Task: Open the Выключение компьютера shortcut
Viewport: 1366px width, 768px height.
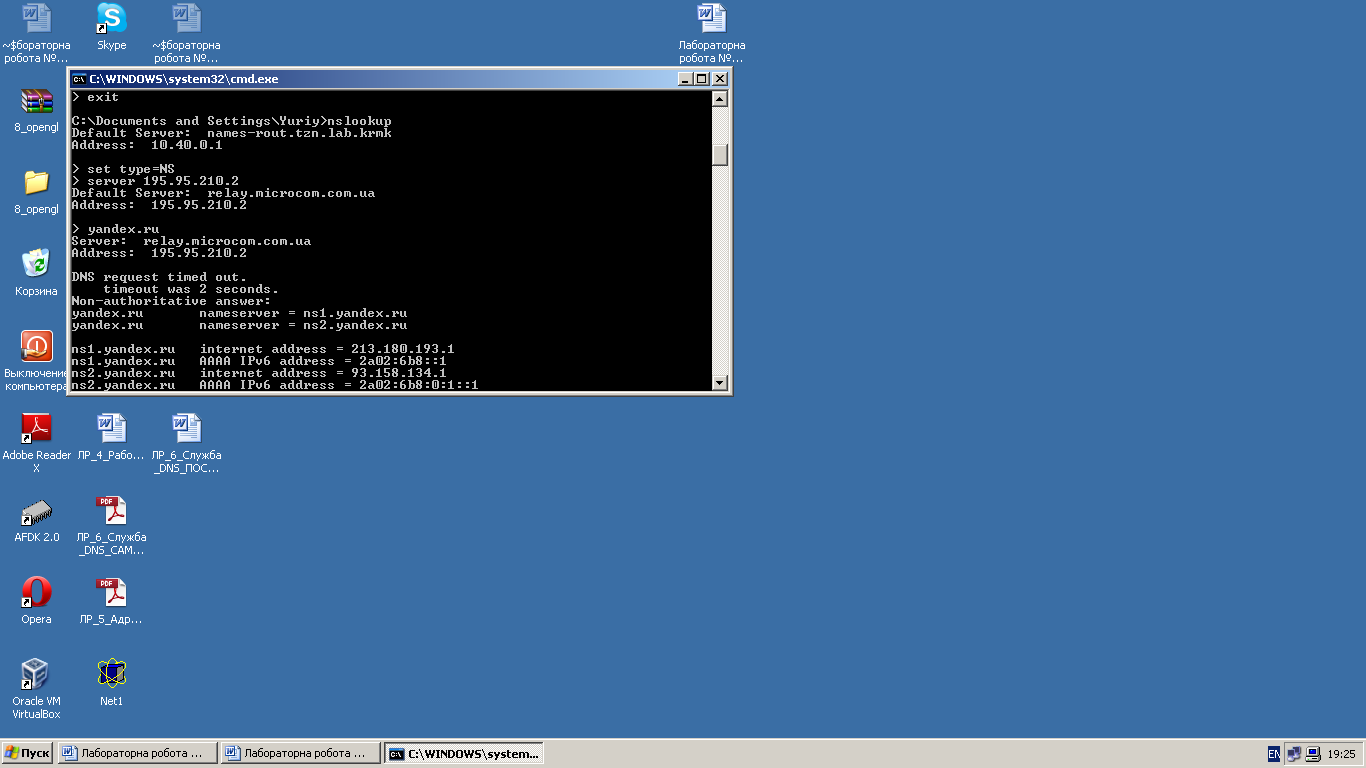Action: pos(36,361)
